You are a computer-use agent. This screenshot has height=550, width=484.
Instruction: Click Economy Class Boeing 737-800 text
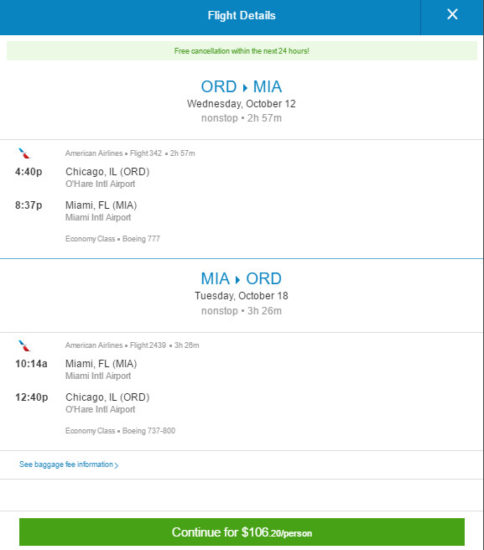point(120,431)
